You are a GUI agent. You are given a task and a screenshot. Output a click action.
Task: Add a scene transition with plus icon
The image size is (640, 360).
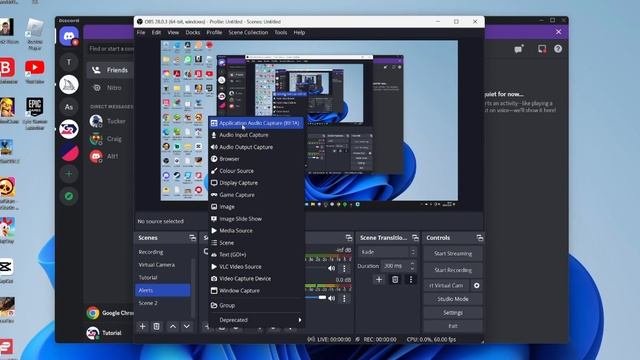click(x=379, y=280)
